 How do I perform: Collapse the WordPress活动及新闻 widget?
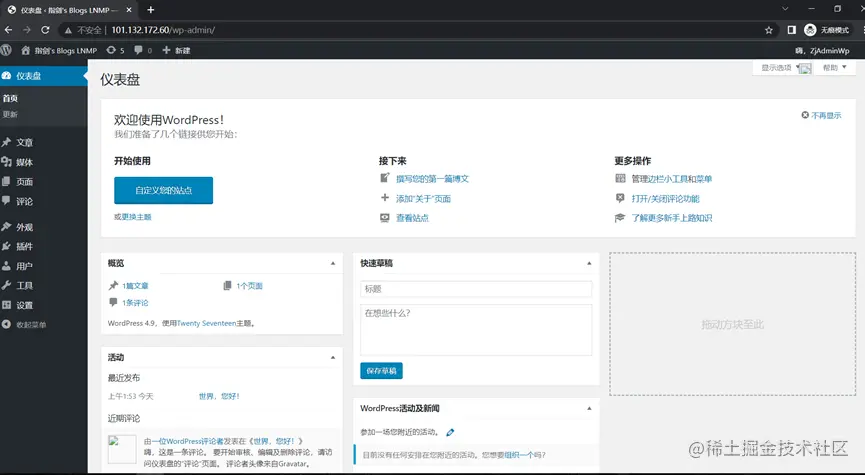(x=589, y=408)
